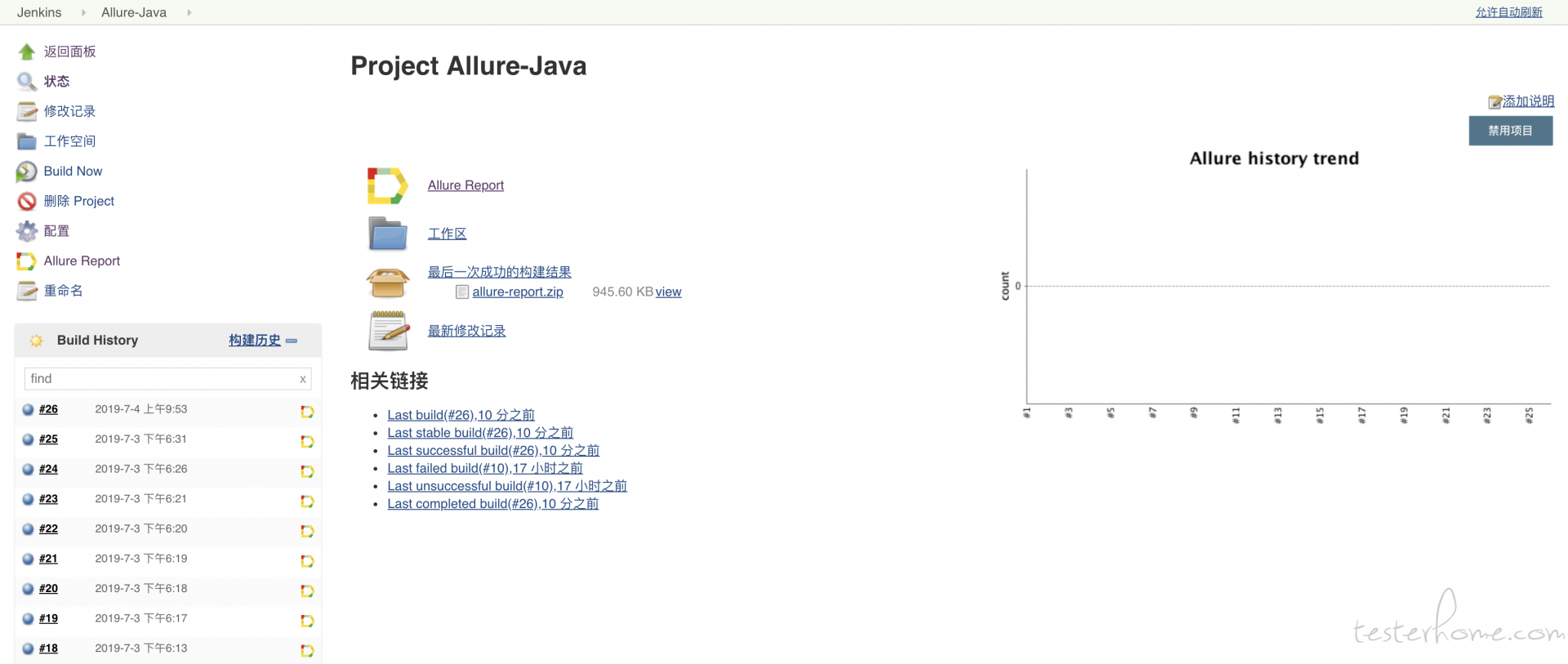Open the 工作区 link
Image resolution: width=1568 pixels, height=664 pixels.
(448, 234)
